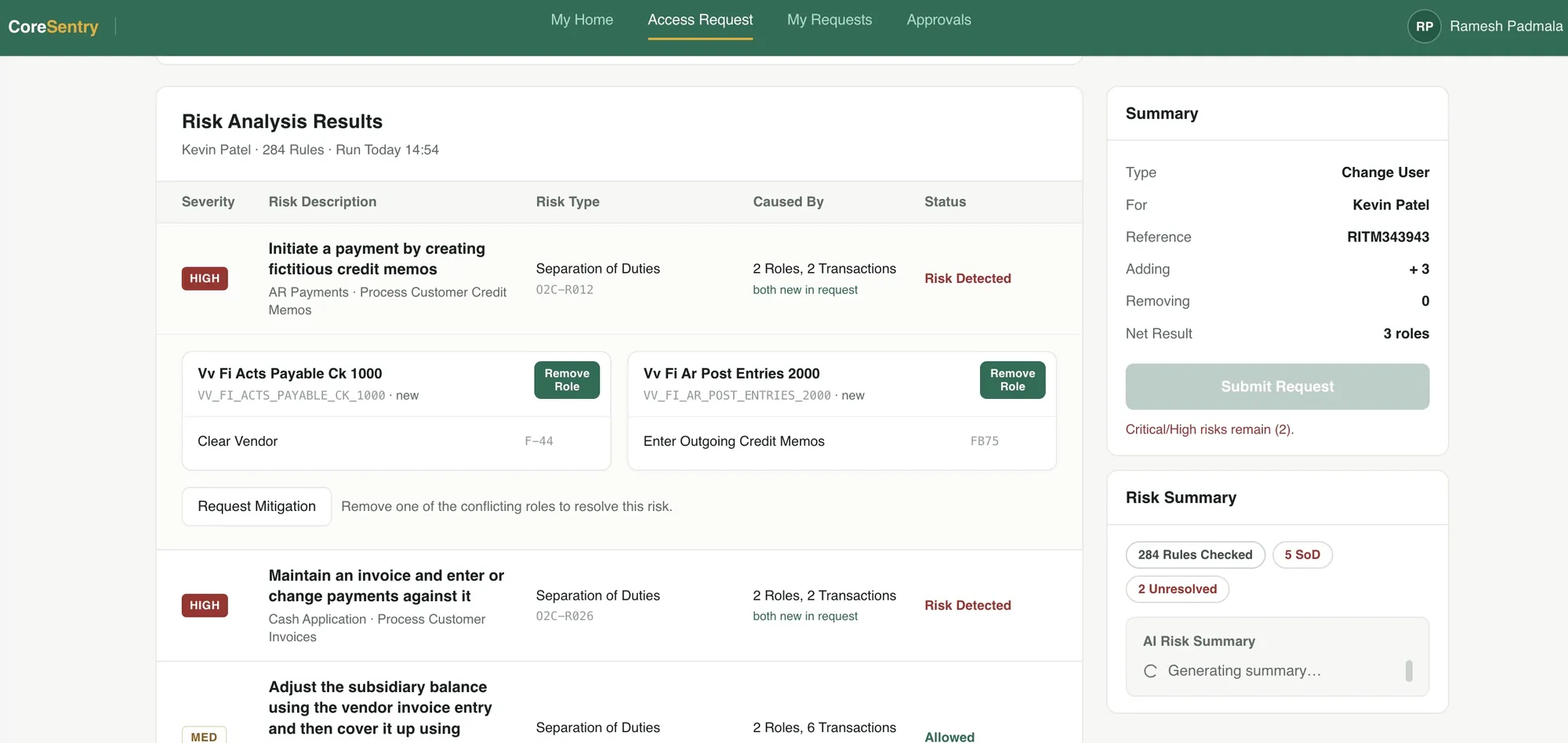
Task: Go to My Home tab
Action: pyautogui.click(x=582, y=20)
